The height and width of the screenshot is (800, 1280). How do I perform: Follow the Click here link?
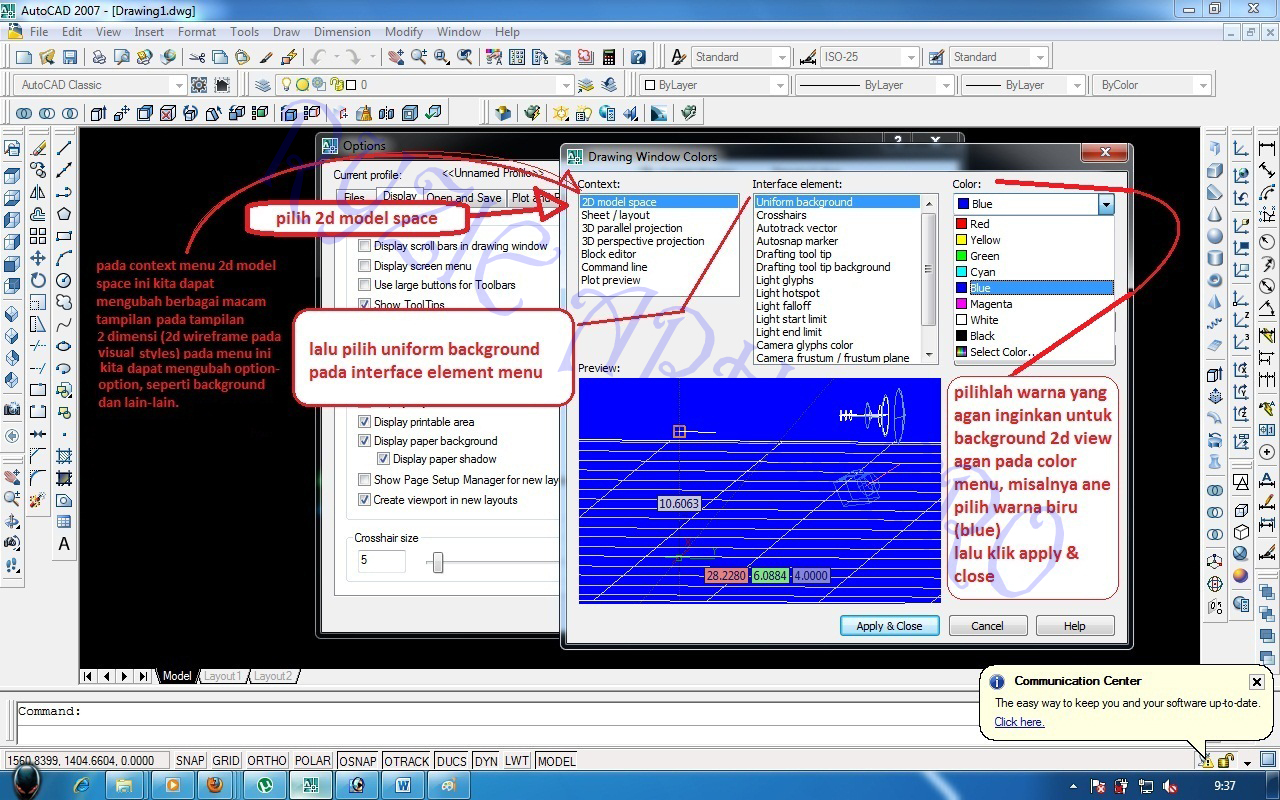[1019, 722]
